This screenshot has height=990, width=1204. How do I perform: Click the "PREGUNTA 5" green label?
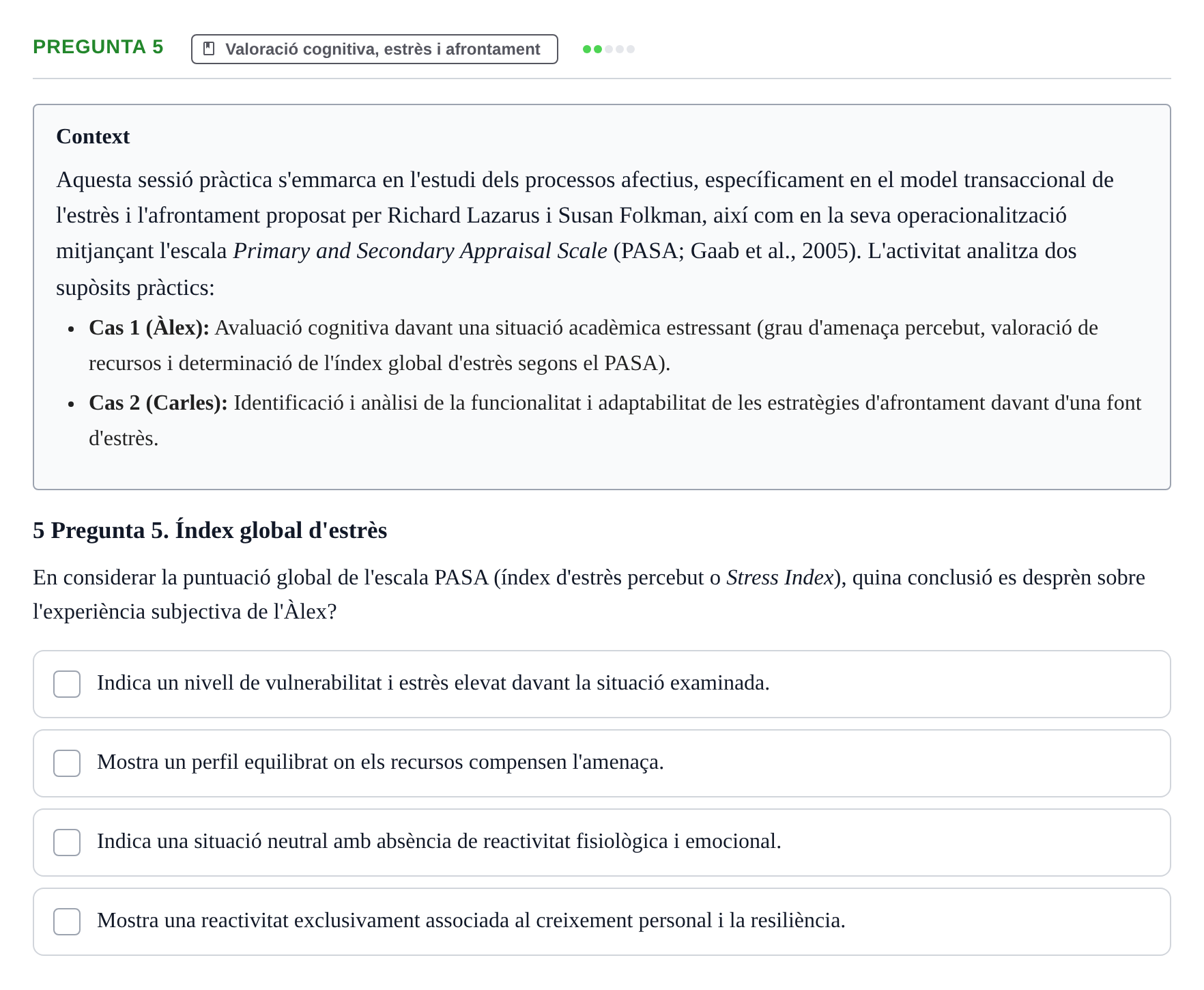tap(98, 47)
